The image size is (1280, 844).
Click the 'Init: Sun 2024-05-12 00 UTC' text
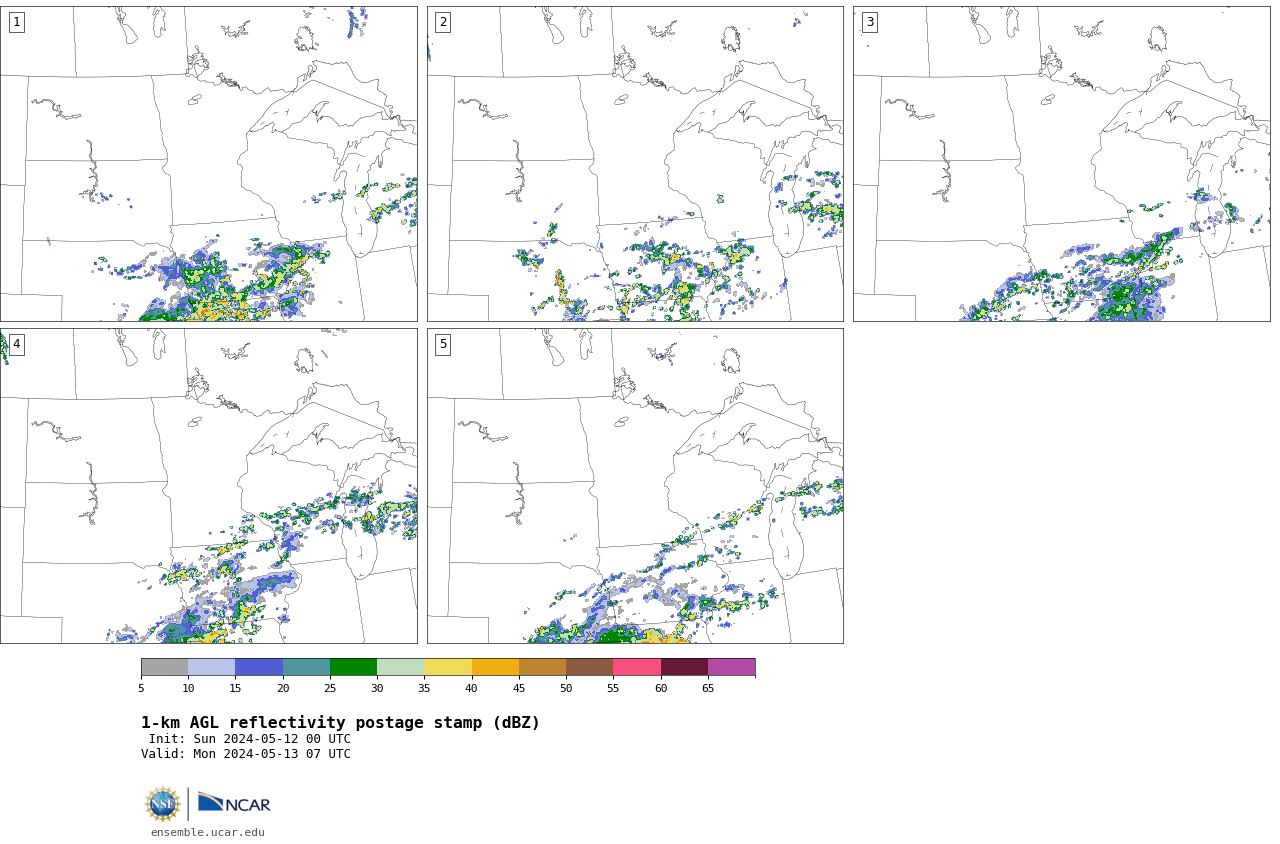250,739
